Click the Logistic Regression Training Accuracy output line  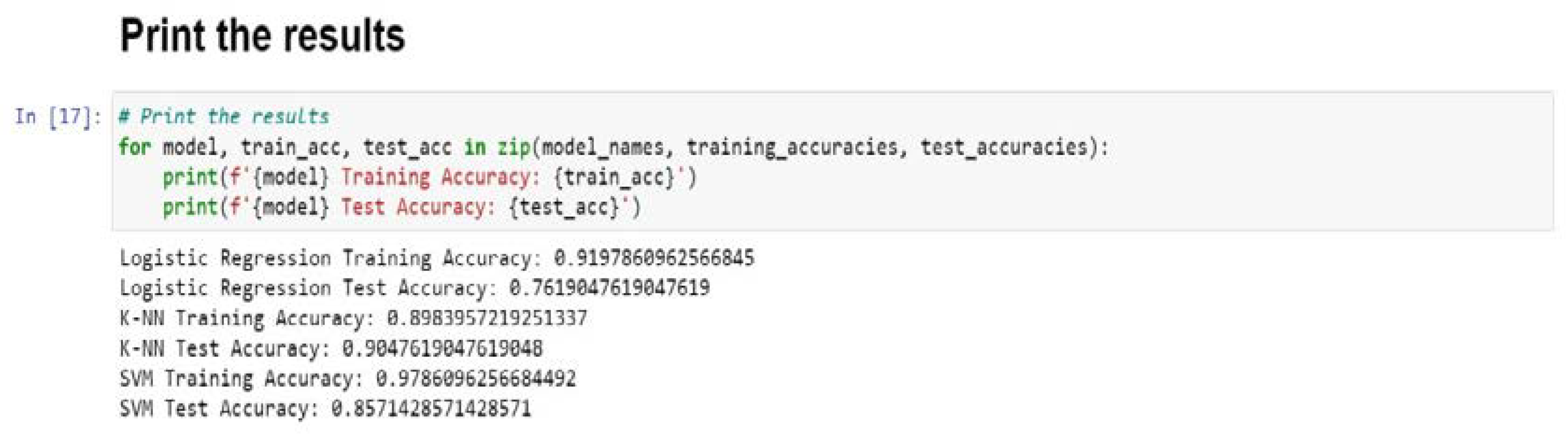[437, 258]
